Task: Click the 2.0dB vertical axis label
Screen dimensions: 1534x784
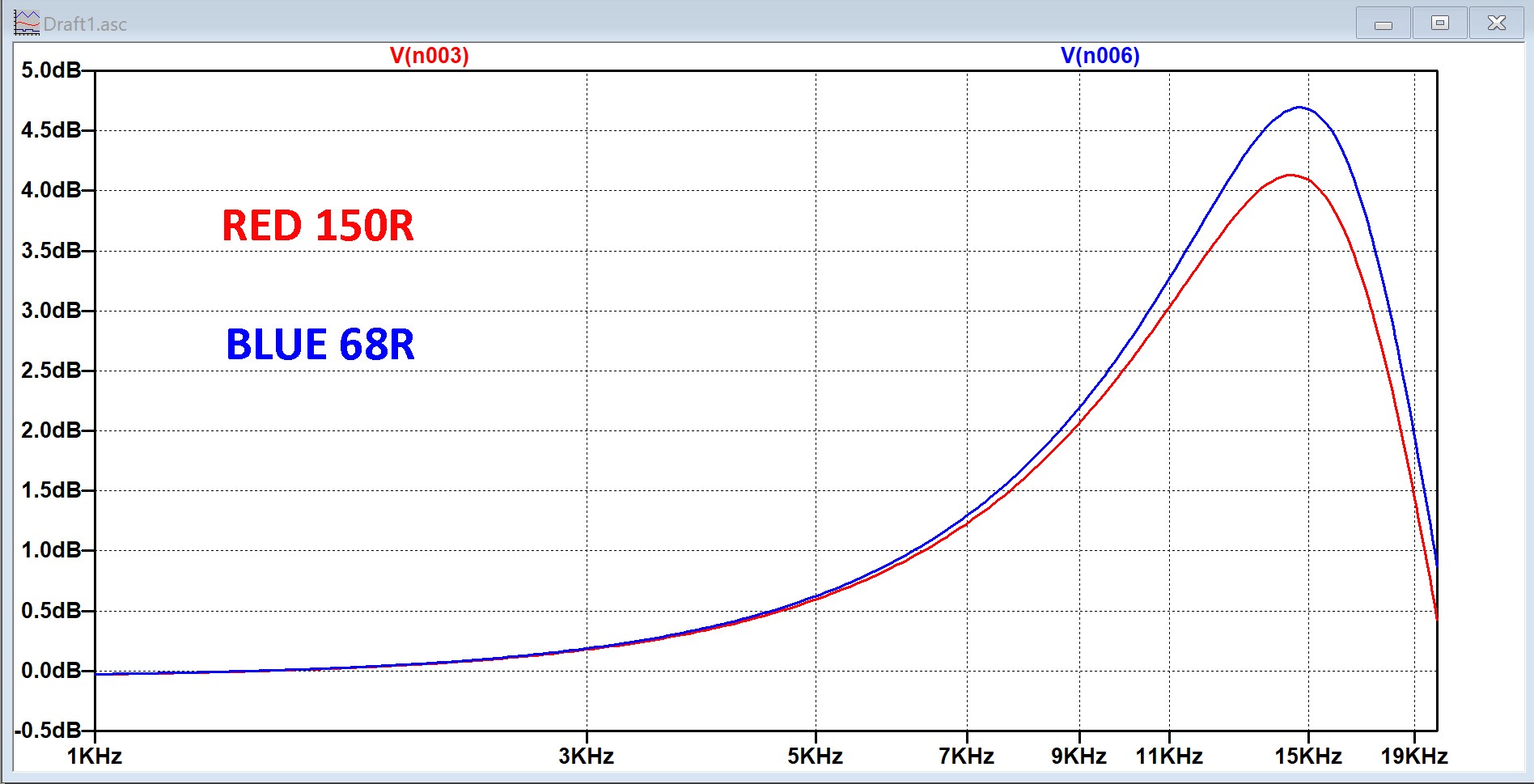Action: [51, 430]
